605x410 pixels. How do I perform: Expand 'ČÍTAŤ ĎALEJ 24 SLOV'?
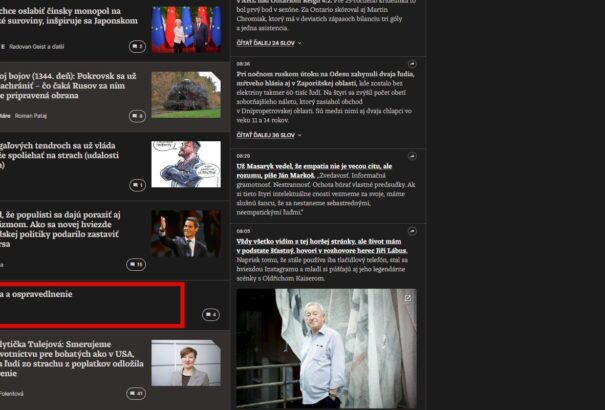pos(269,43)
